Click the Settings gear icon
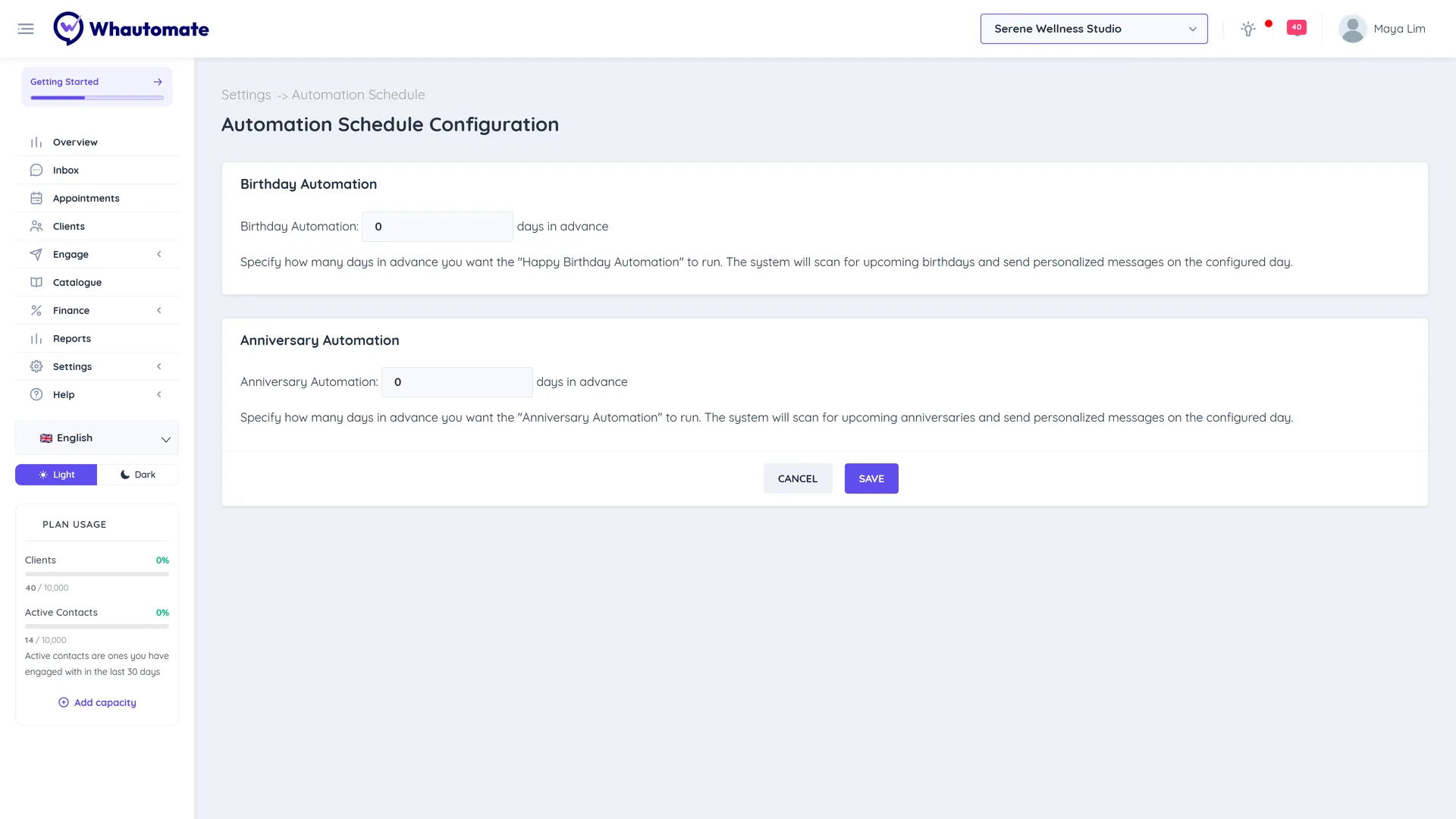1456x819 pixels. (36, 366)
